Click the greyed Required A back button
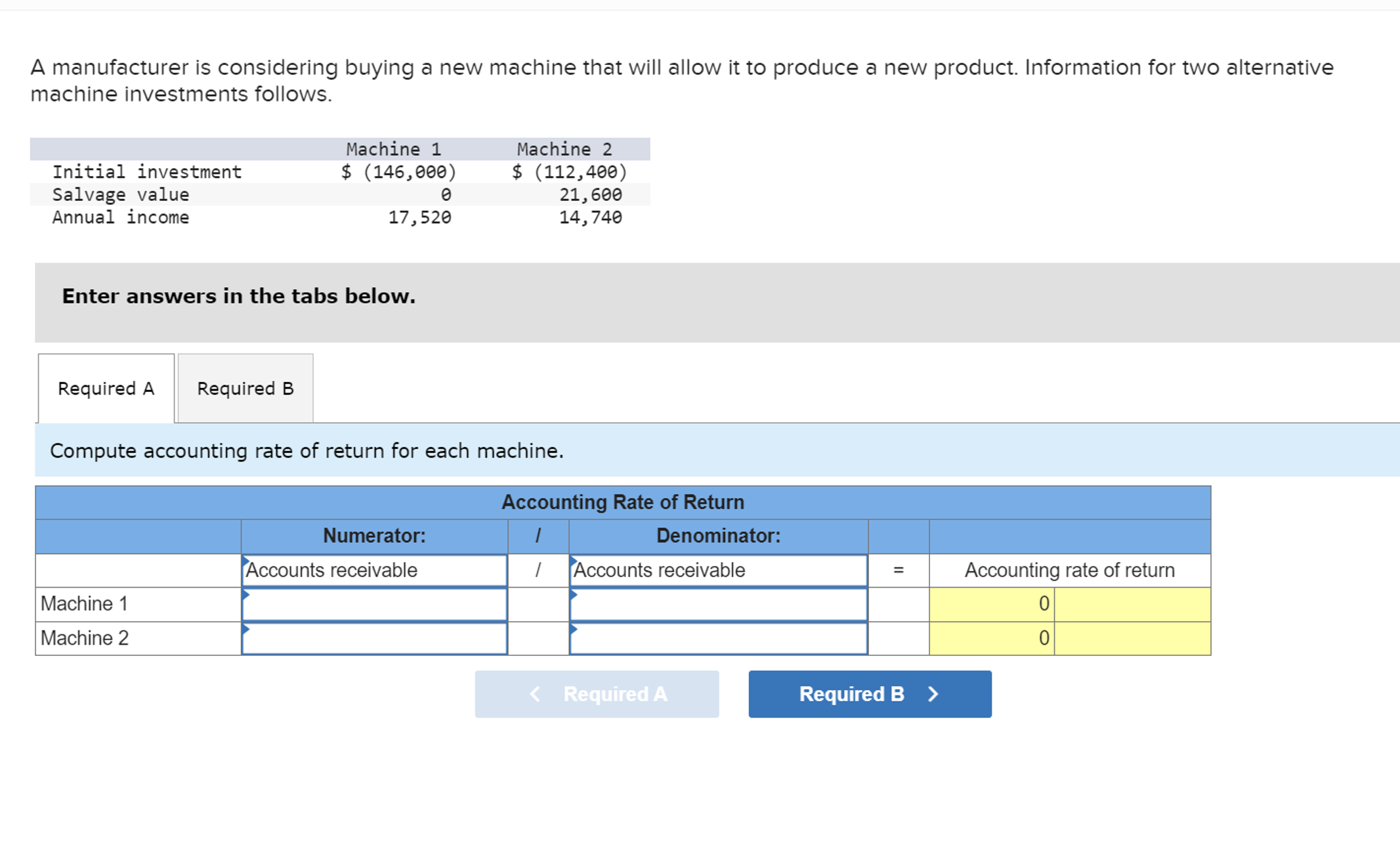 tap(597, 694)
